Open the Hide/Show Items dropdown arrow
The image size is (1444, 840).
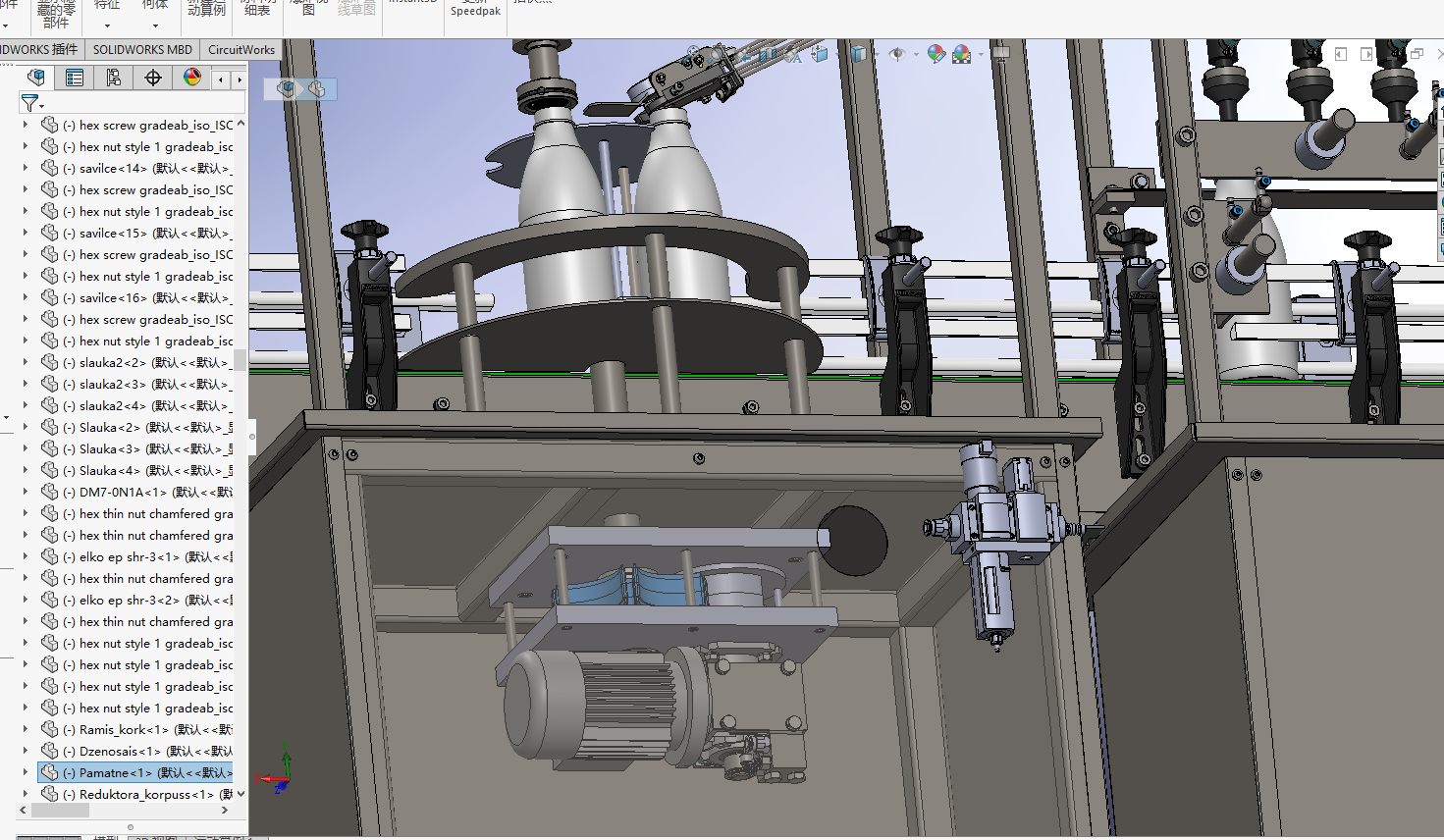point(916,54)
